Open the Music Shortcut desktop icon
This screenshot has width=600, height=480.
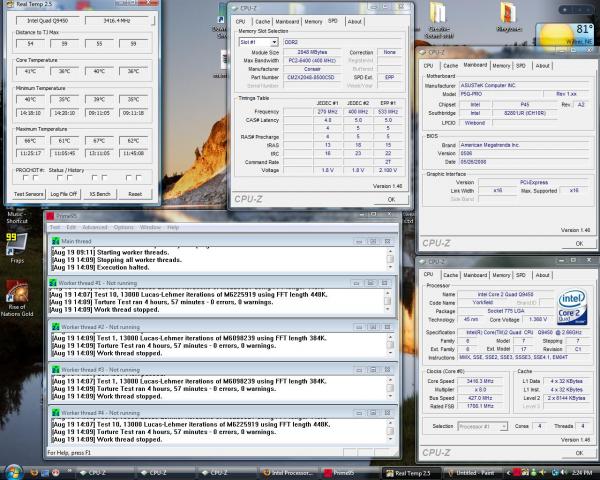(17, 217)
